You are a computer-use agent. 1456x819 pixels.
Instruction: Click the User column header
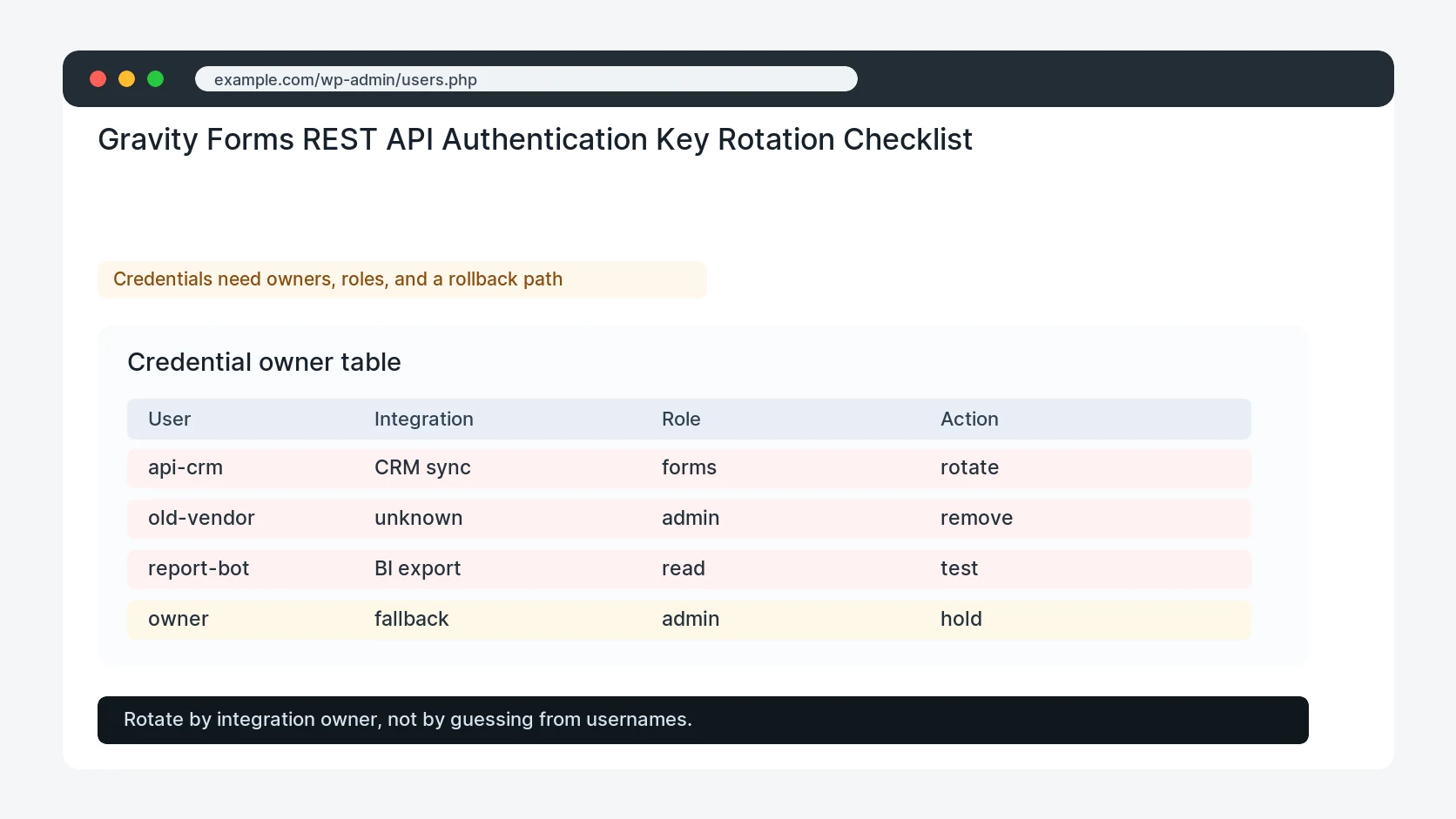coord(169,420)
